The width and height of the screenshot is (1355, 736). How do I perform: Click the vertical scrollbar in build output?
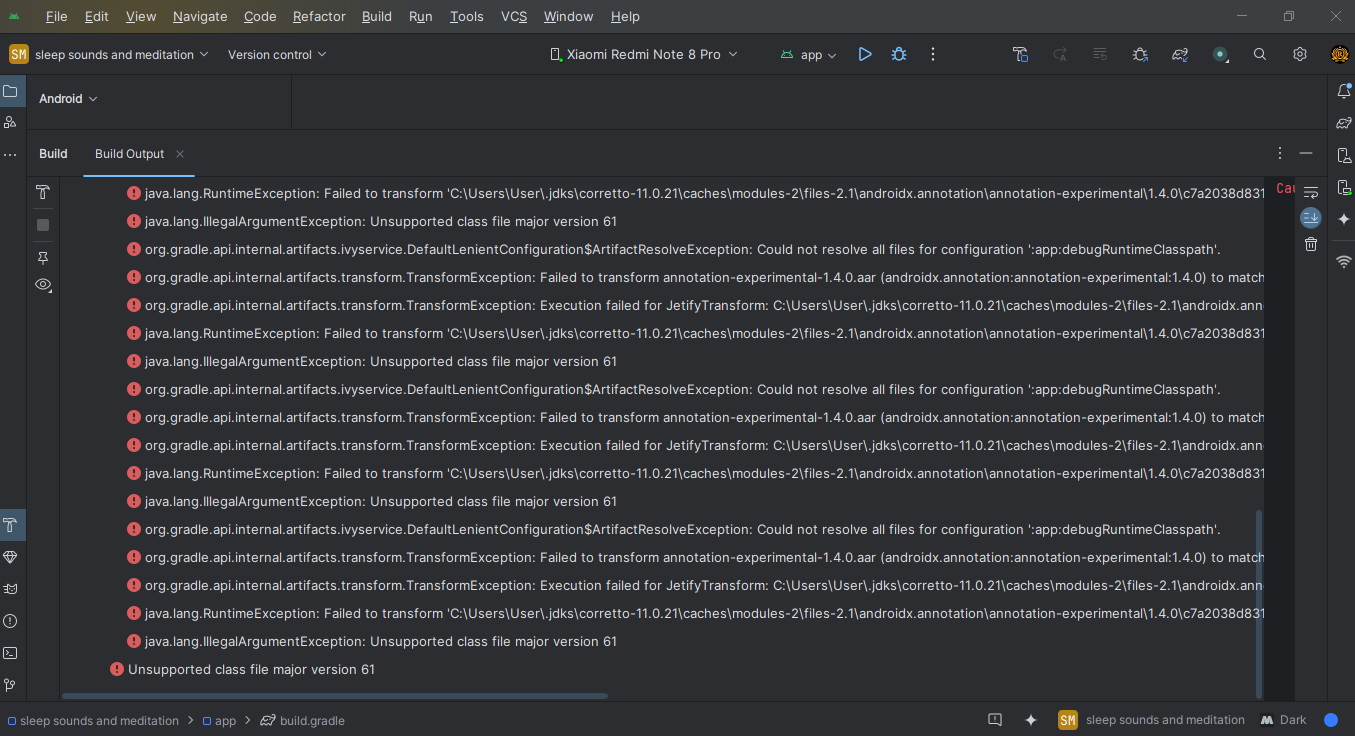pyautogui.click(x=1258, y=603)
